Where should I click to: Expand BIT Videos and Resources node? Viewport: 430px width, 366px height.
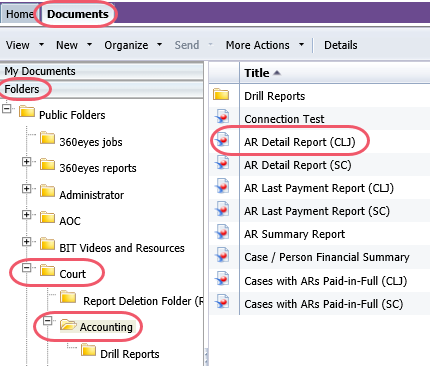(26, 242)
